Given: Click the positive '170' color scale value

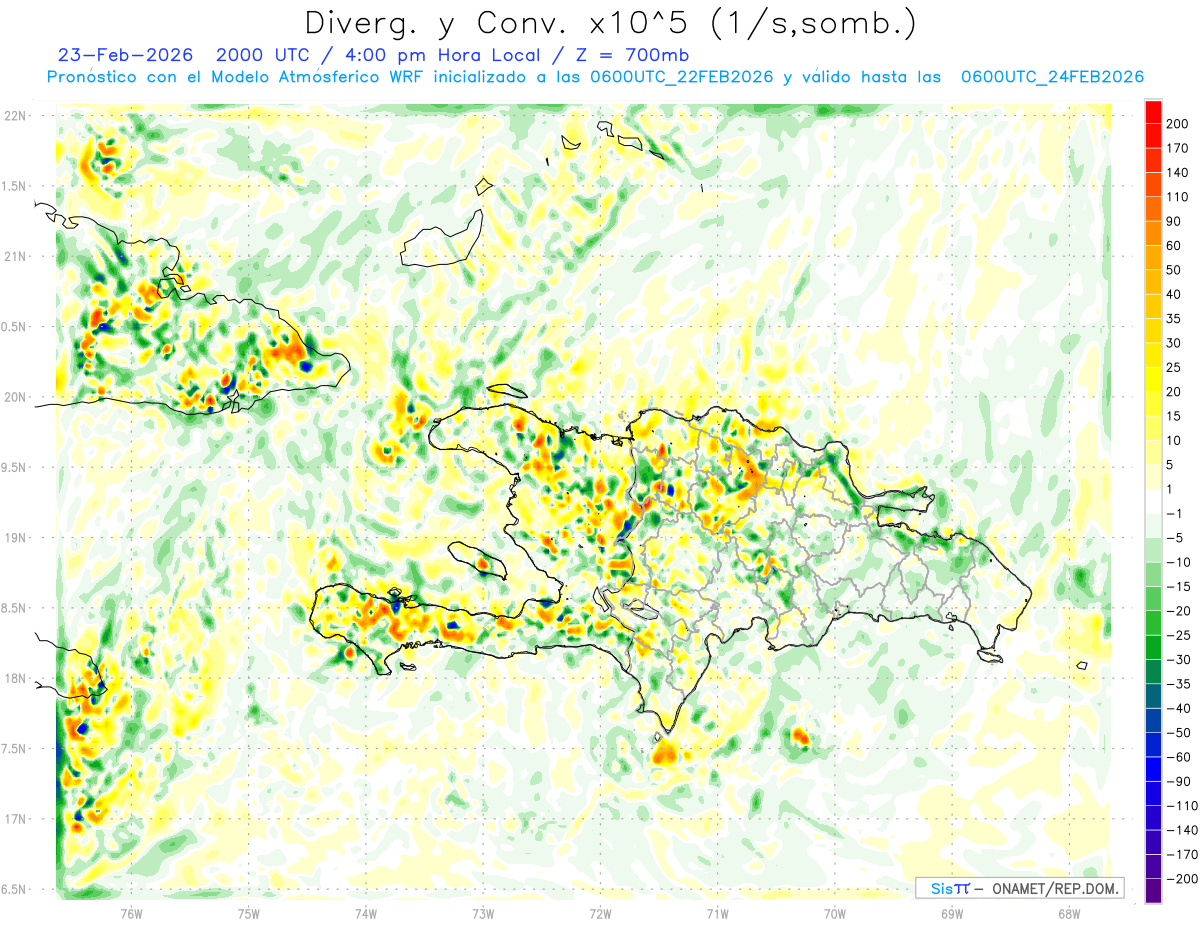Looking at the screenshot, I should [1177, 148].
